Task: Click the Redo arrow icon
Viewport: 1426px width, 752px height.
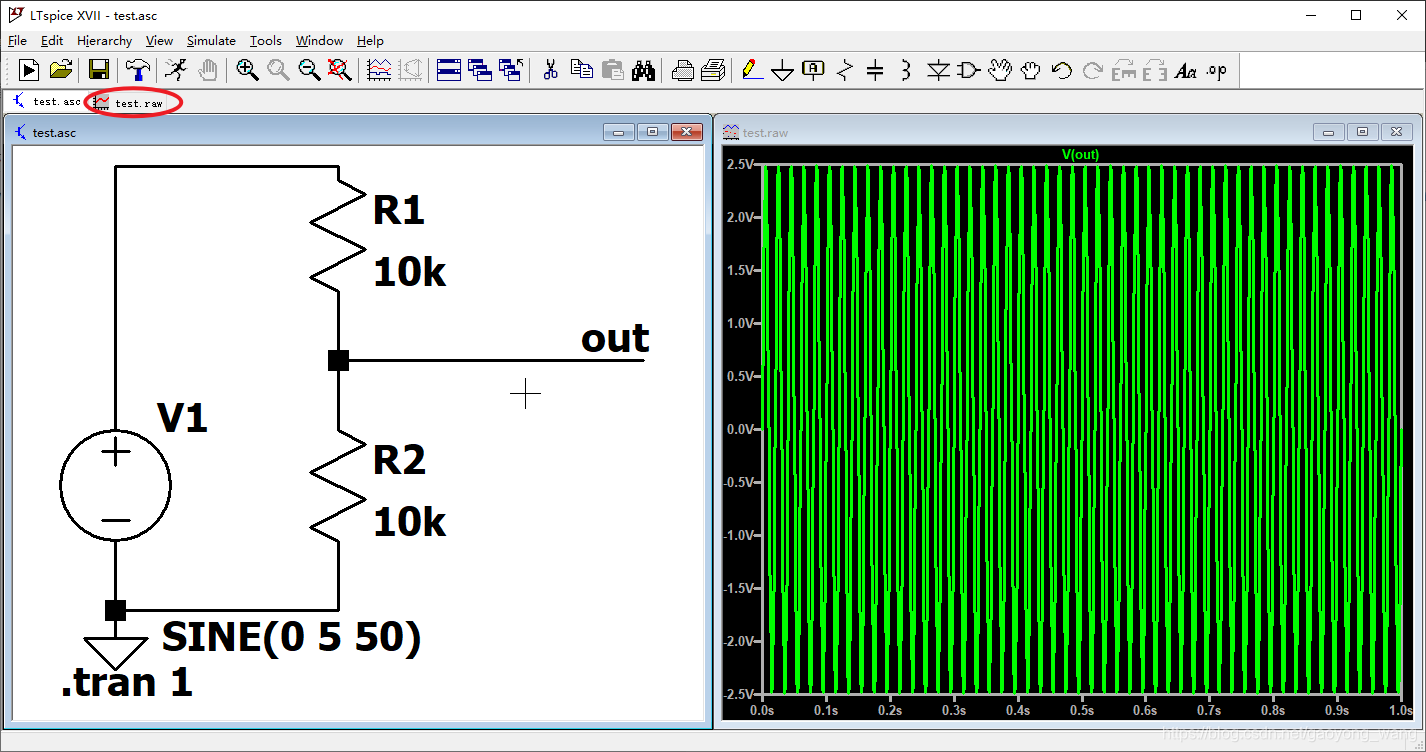Action: [x=1093, y=70]
